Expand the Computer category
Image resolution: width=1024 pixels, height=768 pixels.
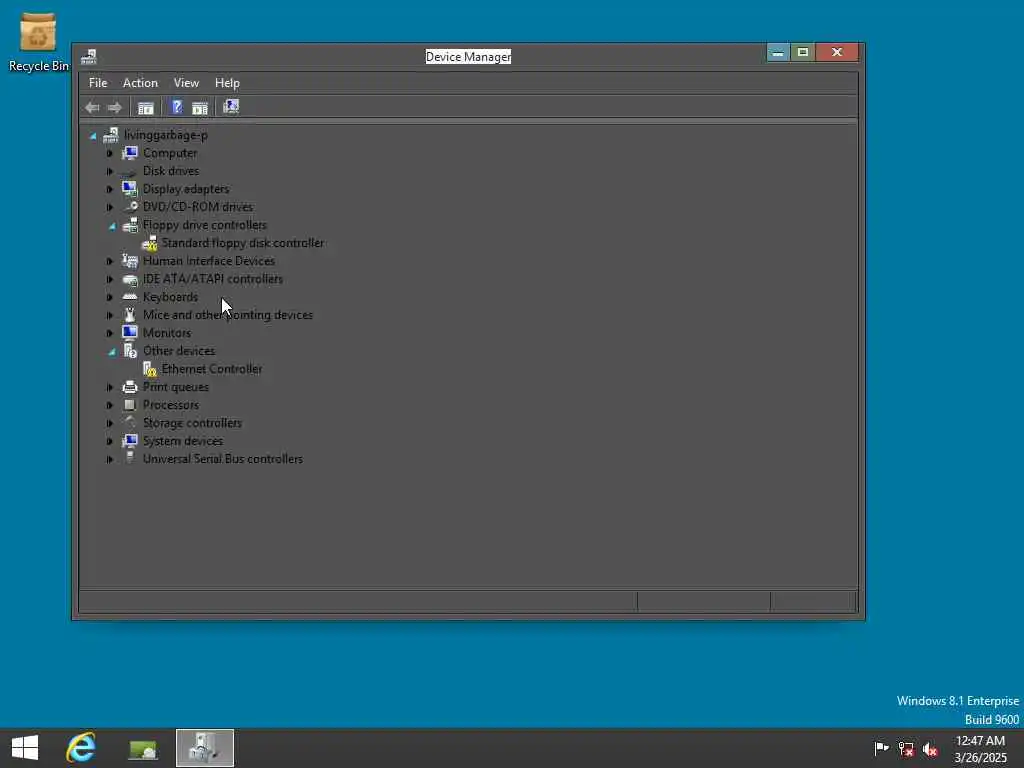110,153
